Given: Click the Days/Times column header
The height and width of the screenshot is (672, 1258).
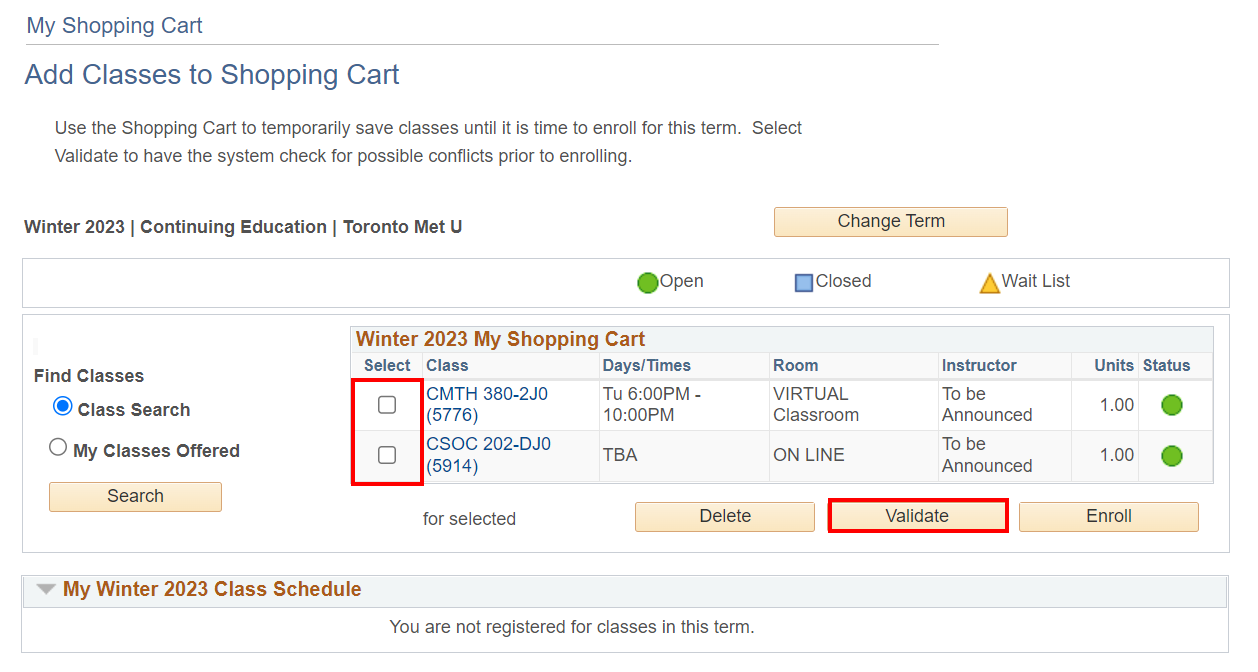Looking at the screenshot, I should coord(646,365).
